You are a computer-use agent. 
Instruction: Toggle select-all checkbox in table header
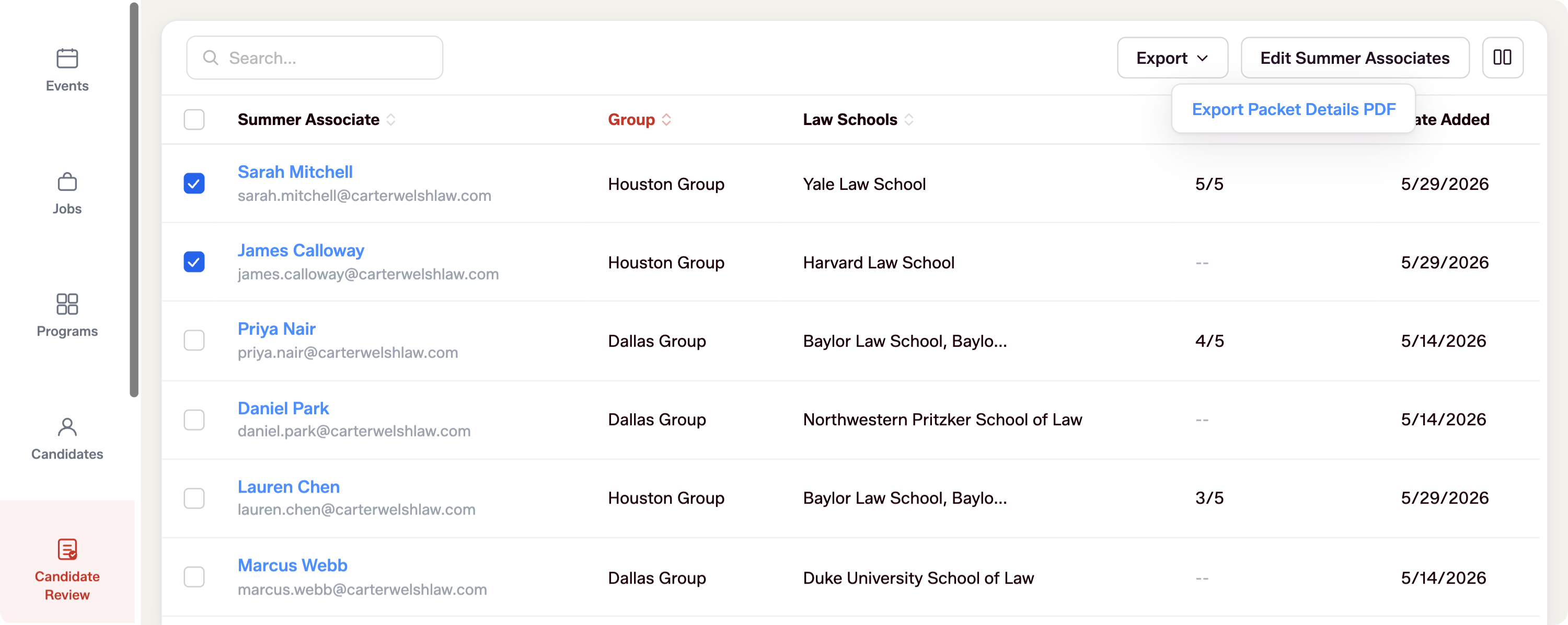[x=194, y=119]
